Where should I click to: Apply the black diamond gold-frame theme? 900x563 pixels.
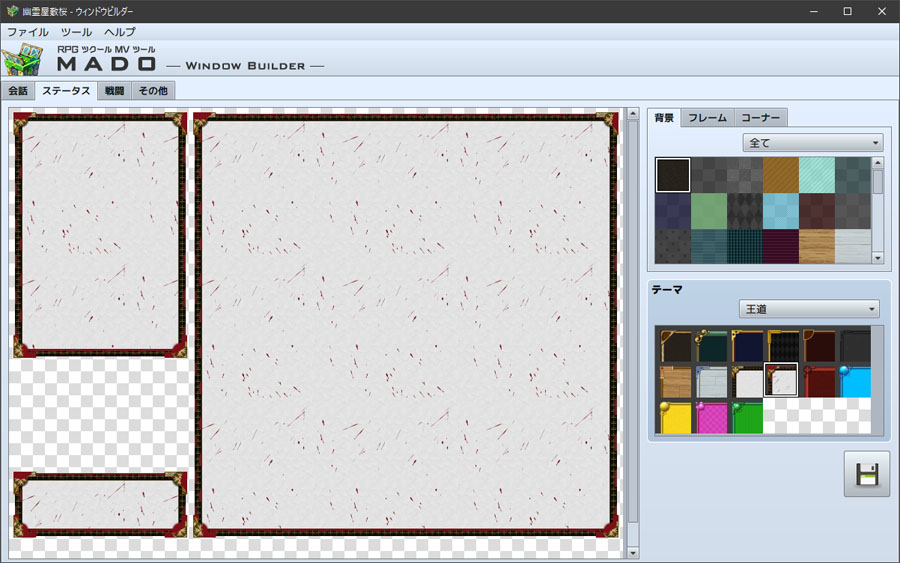click(x=783, y=345)
